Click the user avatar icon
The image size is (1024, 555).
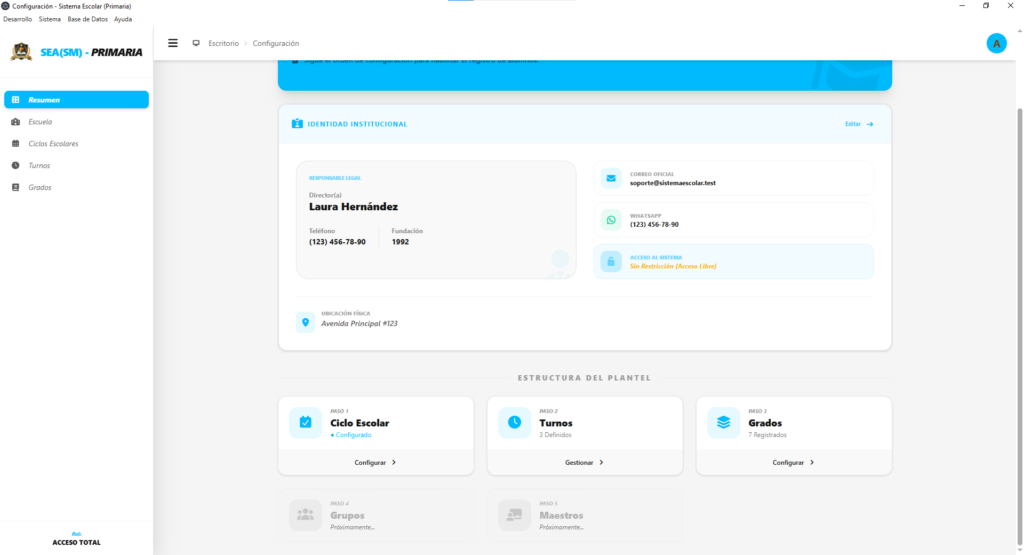click(996, 43)
